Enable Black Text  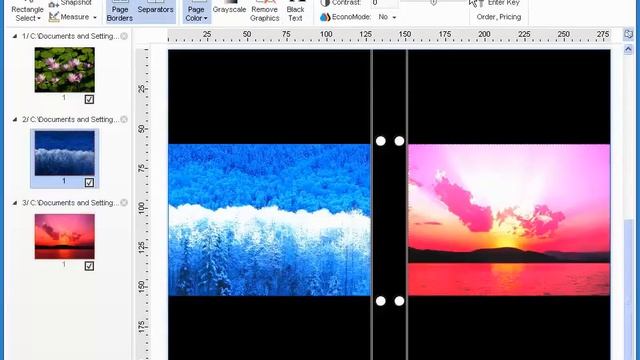(295, 11)
